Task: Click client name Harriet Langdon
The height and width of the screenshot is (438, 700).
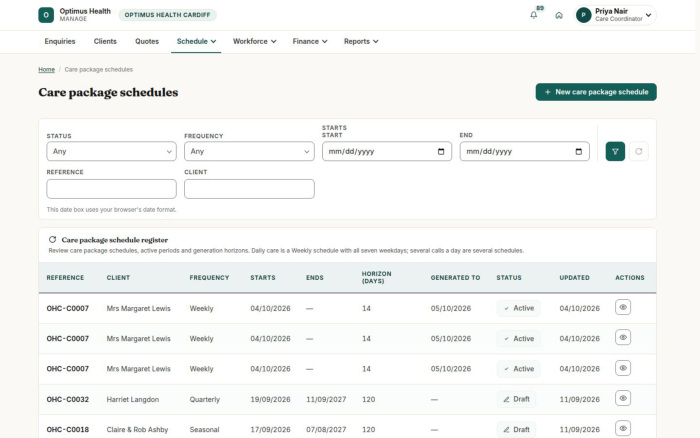Action: 133,400
